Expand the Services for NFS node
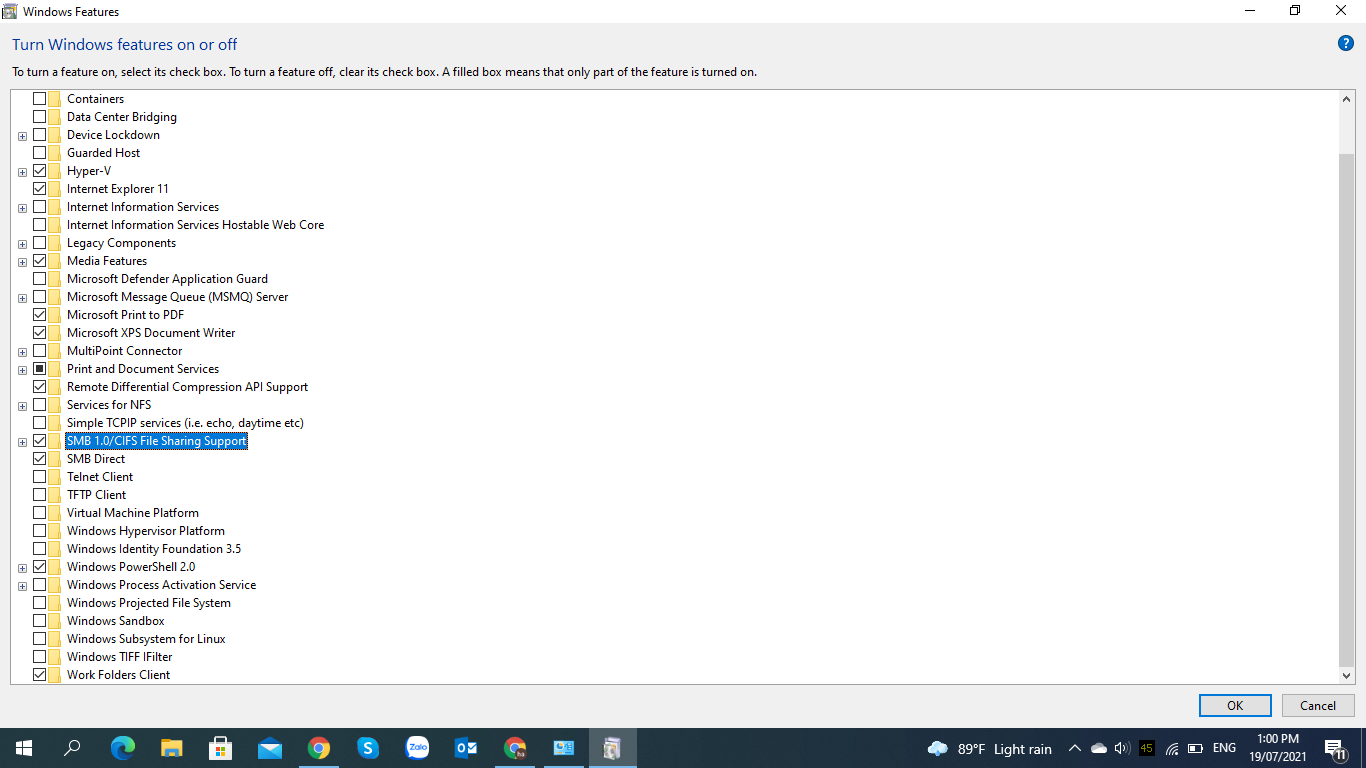Viewport: 1366px width, 768px height. coord(22,406)
